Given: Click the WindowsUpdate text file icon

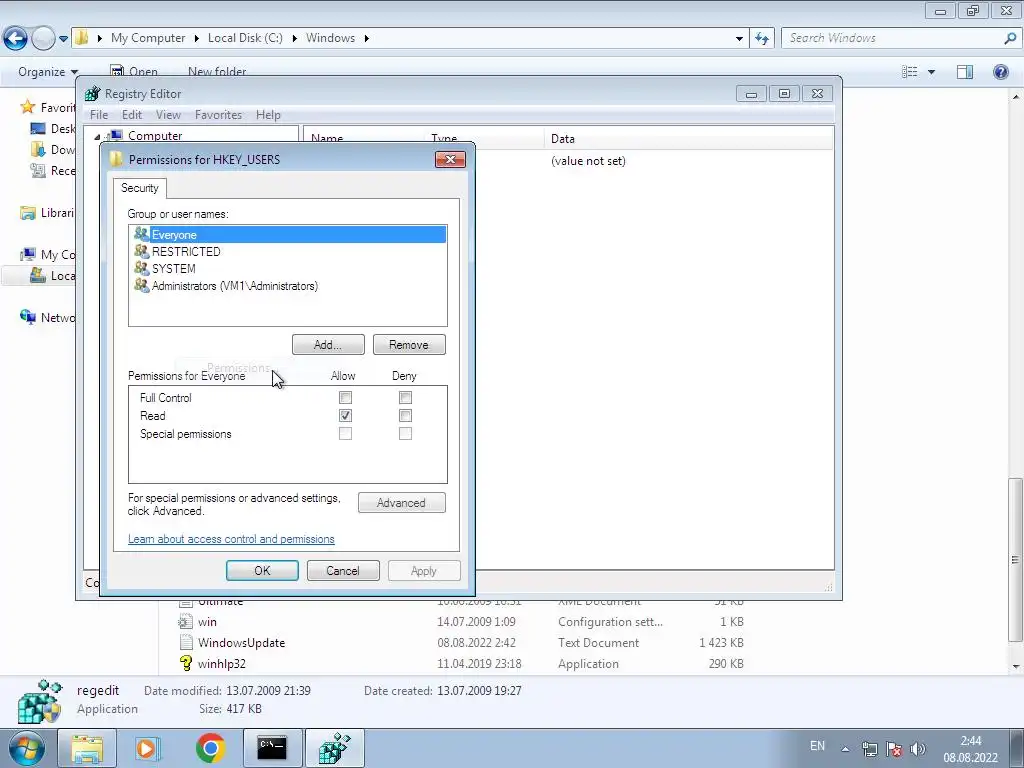Looking at the screenshot, I should (186, 643).
